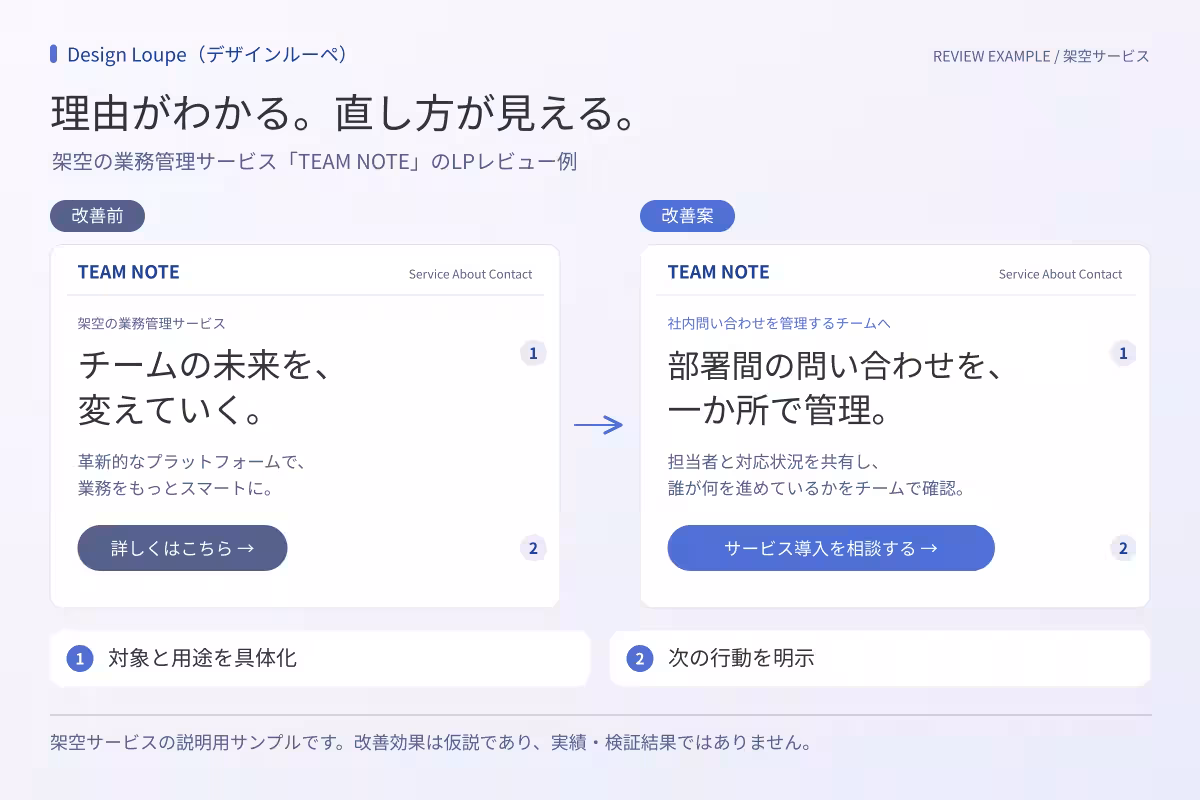Open Service link in the 改善案 mockup
1200x800 pixels.
pyautogui.click(x=1019, y=274)
